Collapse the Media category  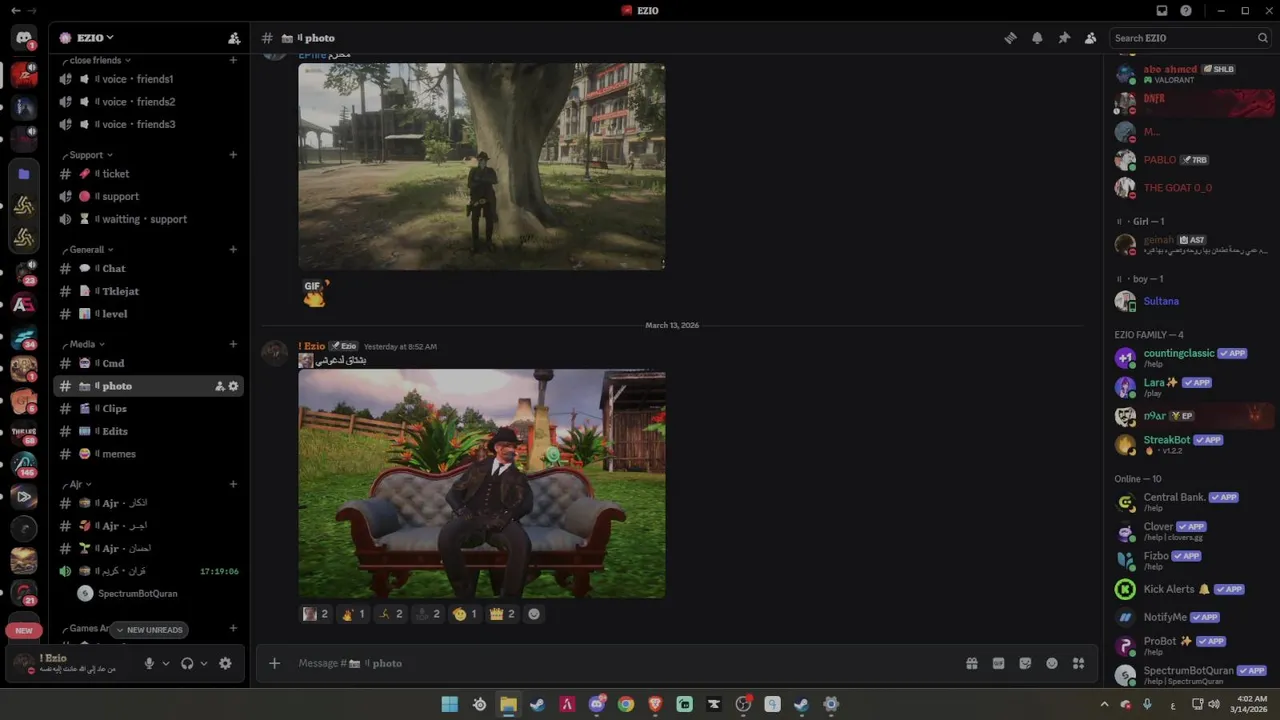coord(84,344)
